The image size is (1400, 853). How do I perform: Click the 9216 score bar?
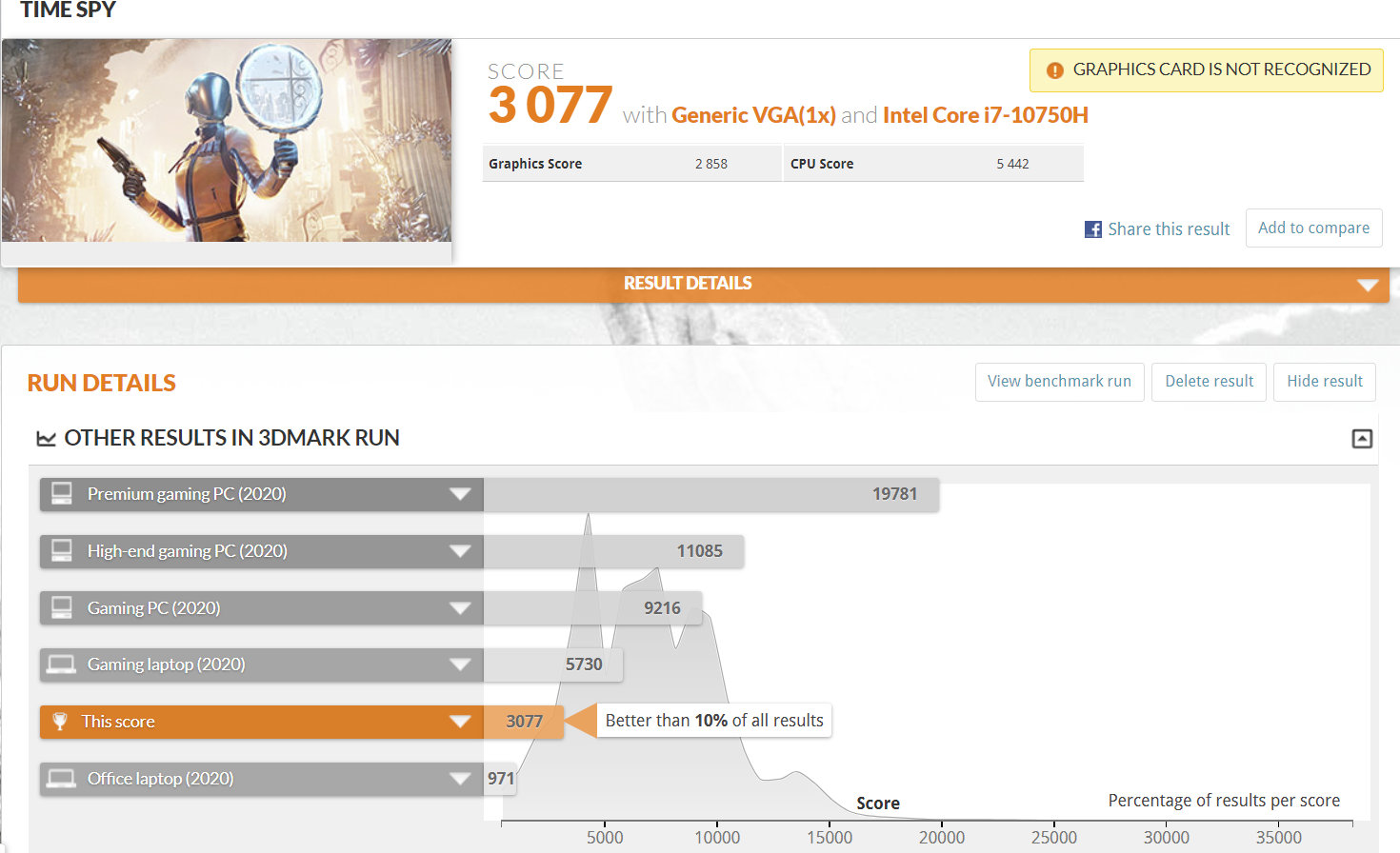tap(592, 608)
